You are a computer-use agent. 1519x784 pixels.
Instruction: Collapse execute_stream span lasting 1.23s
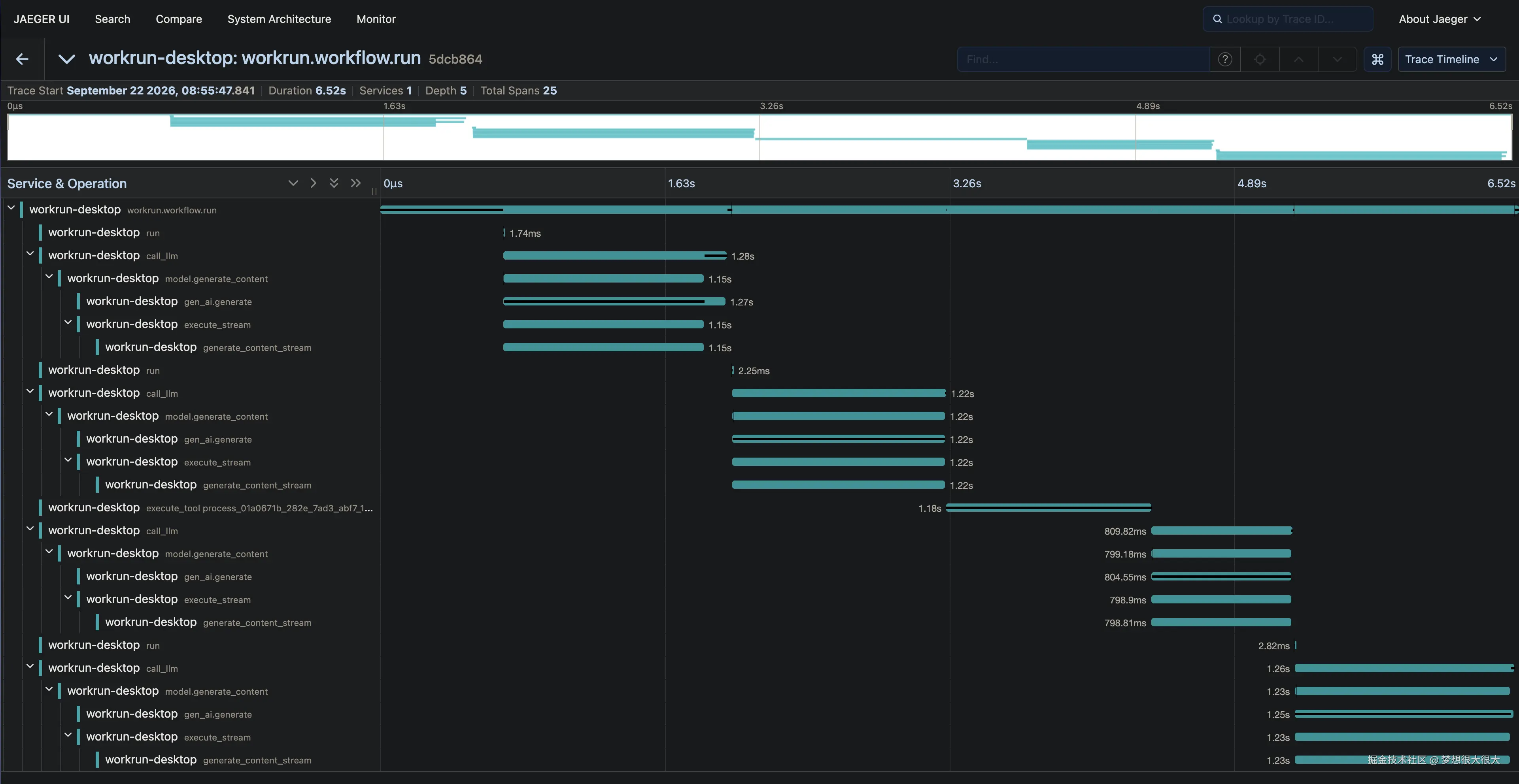[68, 735]
